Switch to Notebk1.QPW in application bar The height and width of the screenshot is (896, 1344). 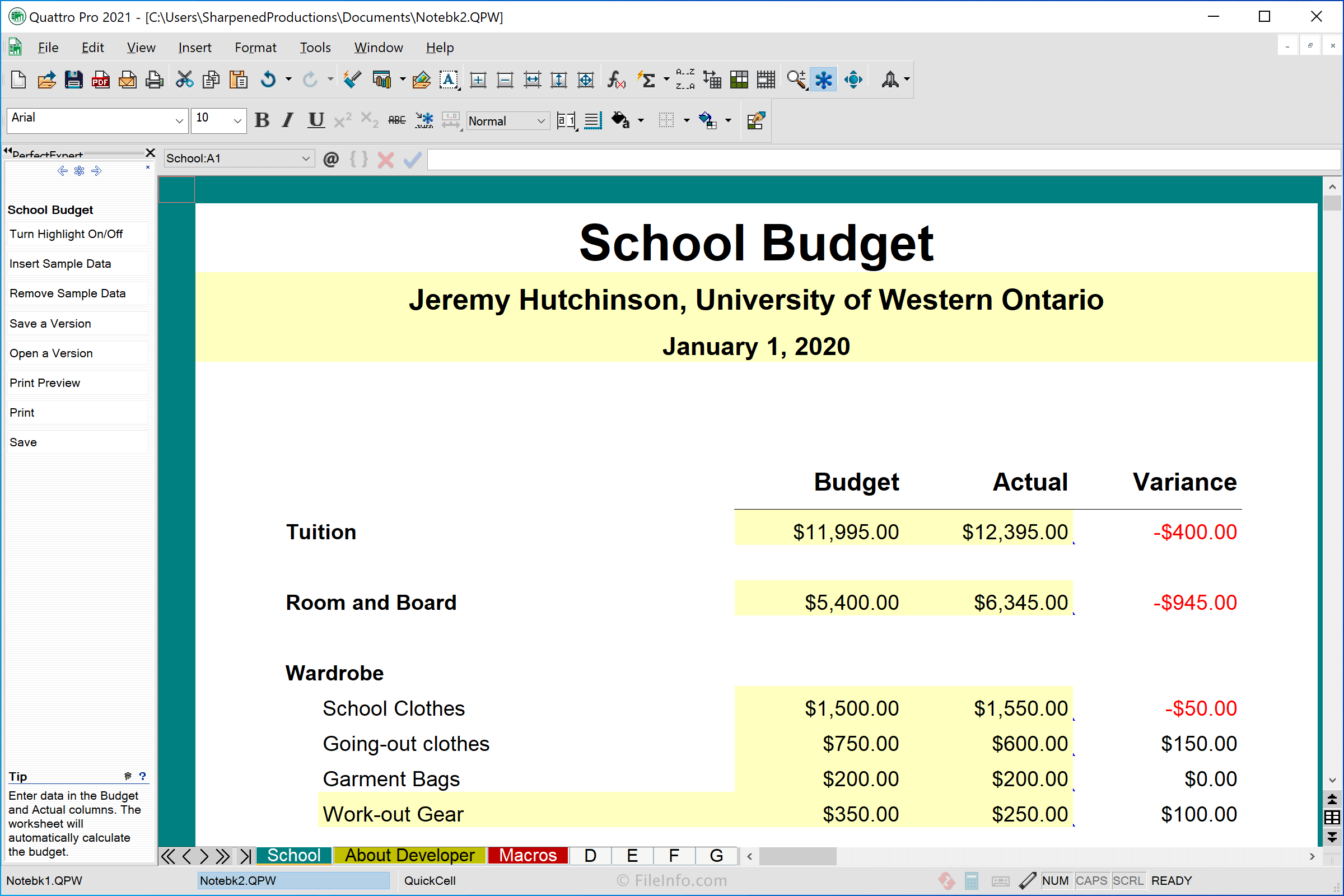pos(45,880)
